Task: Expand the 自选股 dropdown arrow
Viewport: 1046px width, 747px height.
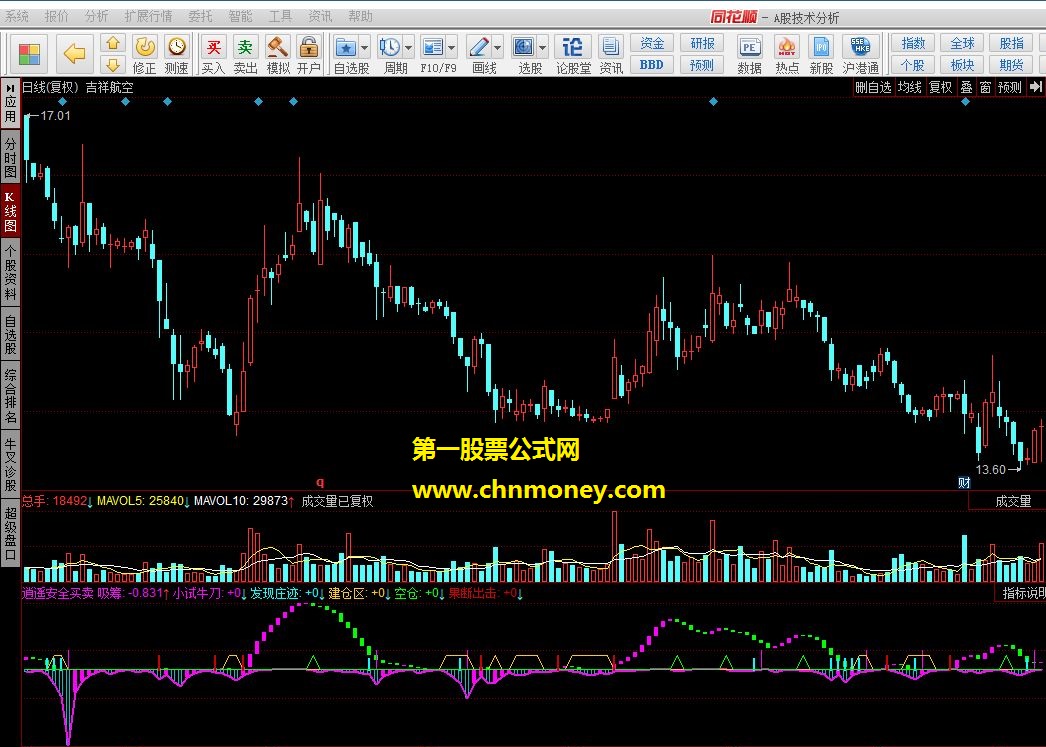Action: (364, 47)
